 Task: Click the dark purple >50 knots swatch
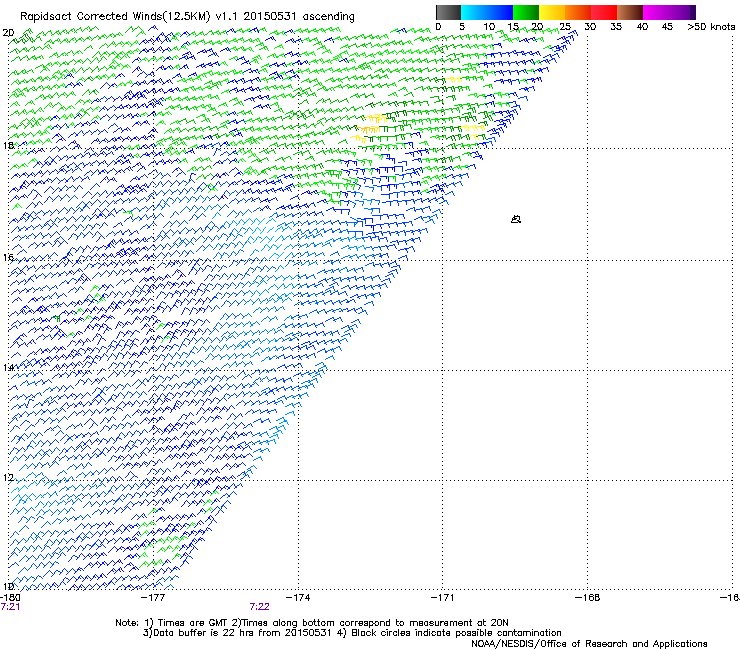(691, 12)
